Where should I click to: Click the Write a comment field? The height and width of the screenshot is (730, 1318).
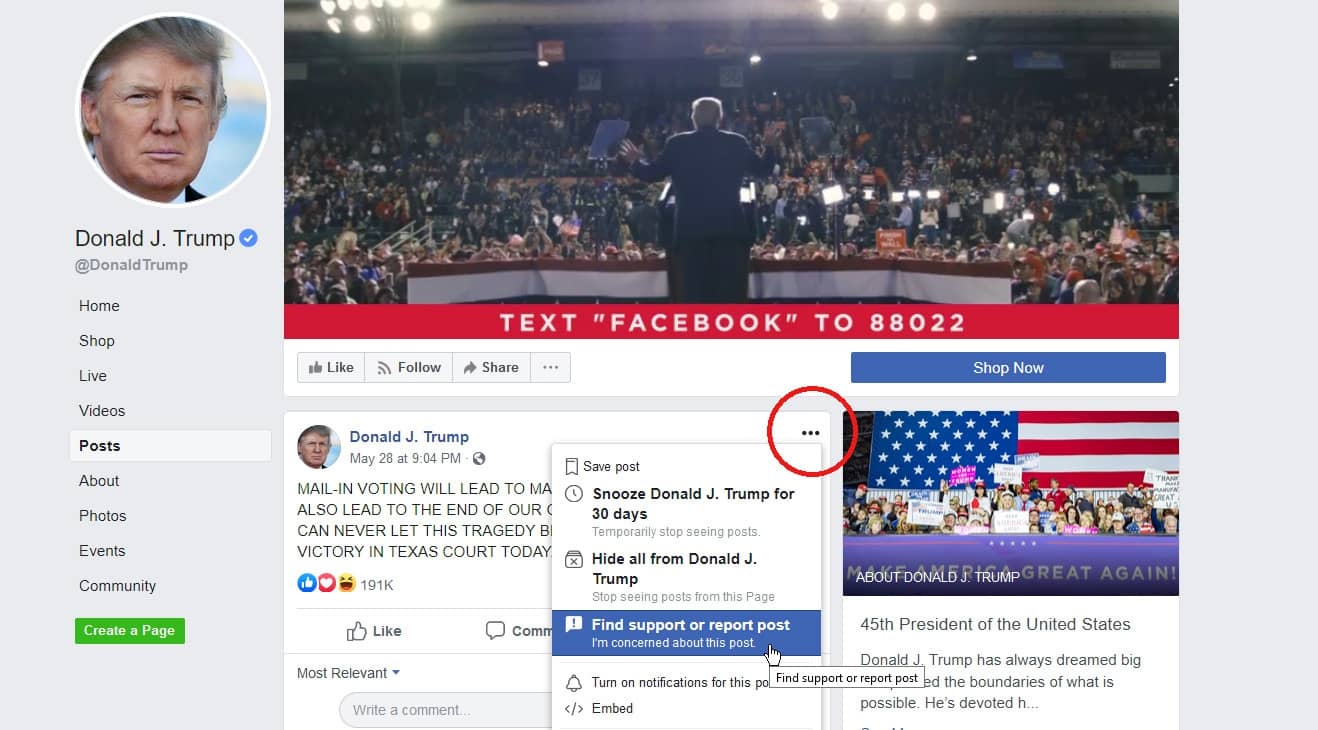tap(445, 710)
